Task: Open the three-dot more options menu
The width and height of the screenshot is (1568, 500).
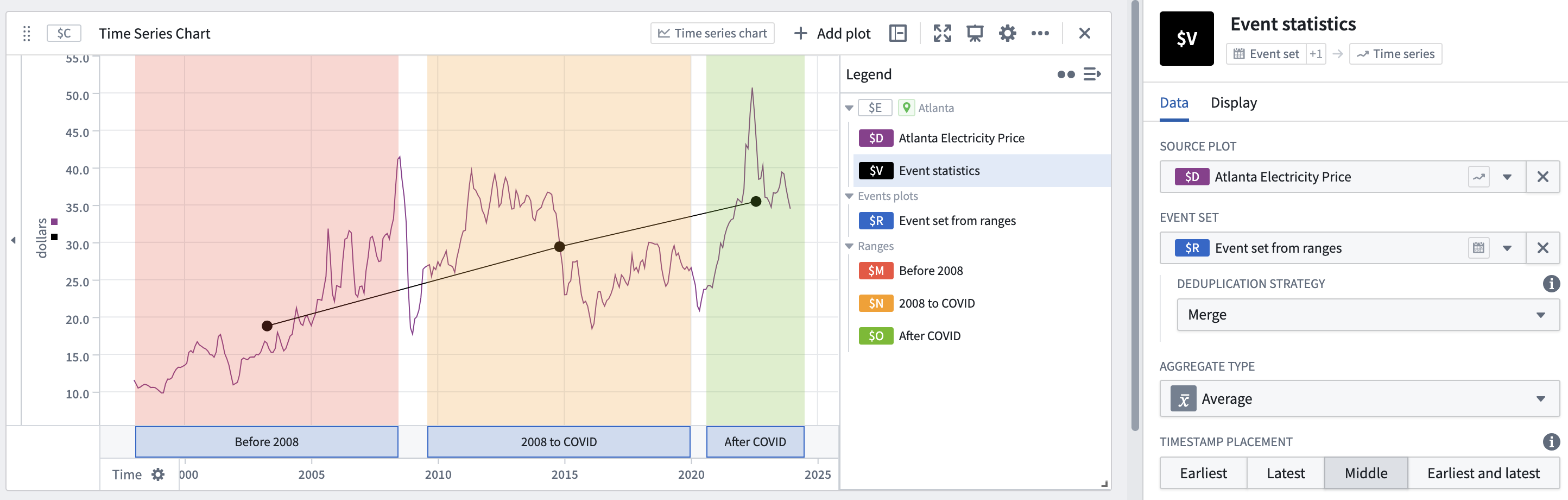Action: click(x=1040, y=33)
